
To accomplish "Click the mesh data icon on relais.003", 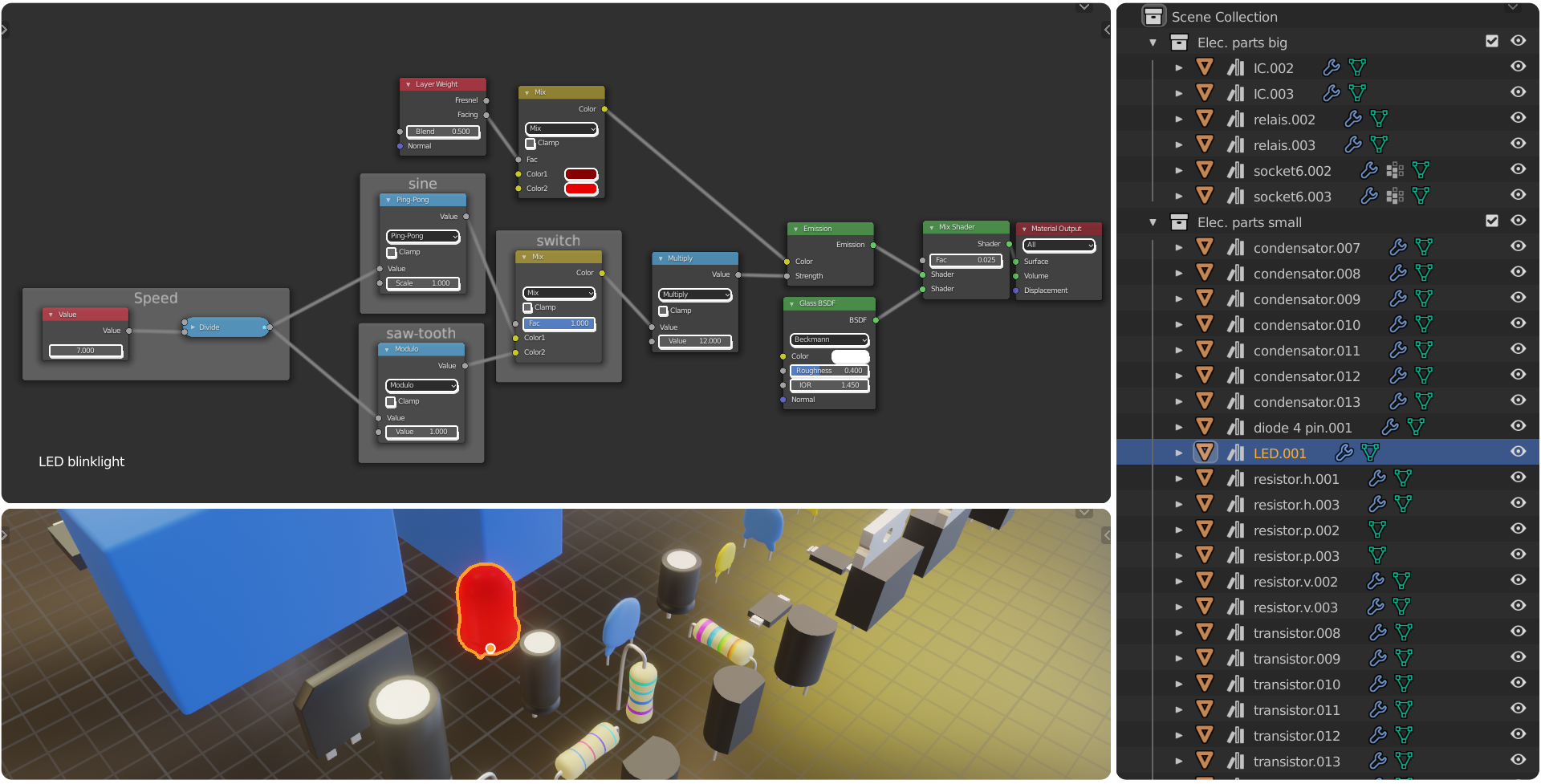I will [x=1379, y=145].
